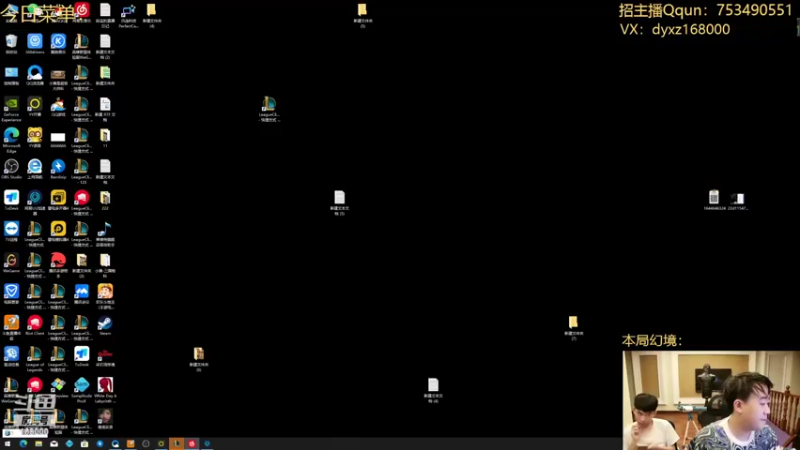
Task: Select the TeamViewer desktop icon
Action: 11,231
